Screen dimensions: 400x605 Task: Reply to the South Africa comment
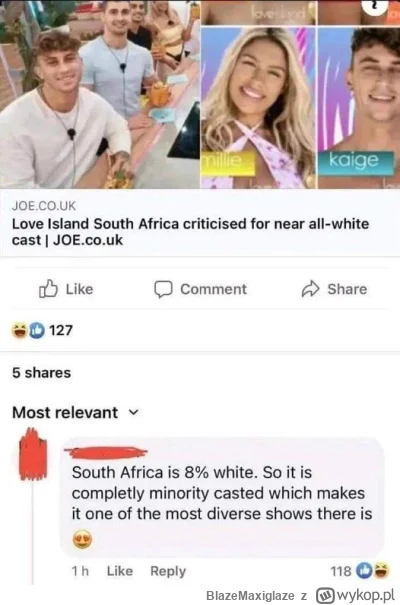pyautogui.click(x=168, y=571)
